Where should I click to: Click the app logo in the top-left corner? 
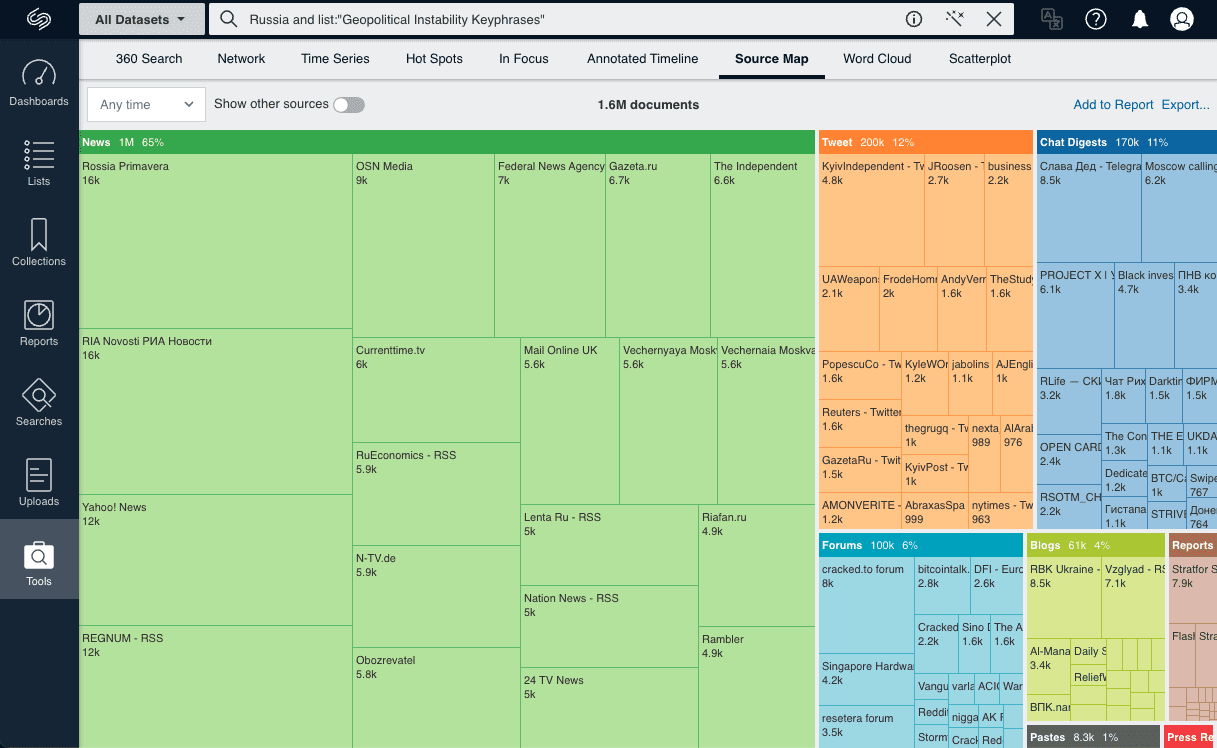[39, 19]
